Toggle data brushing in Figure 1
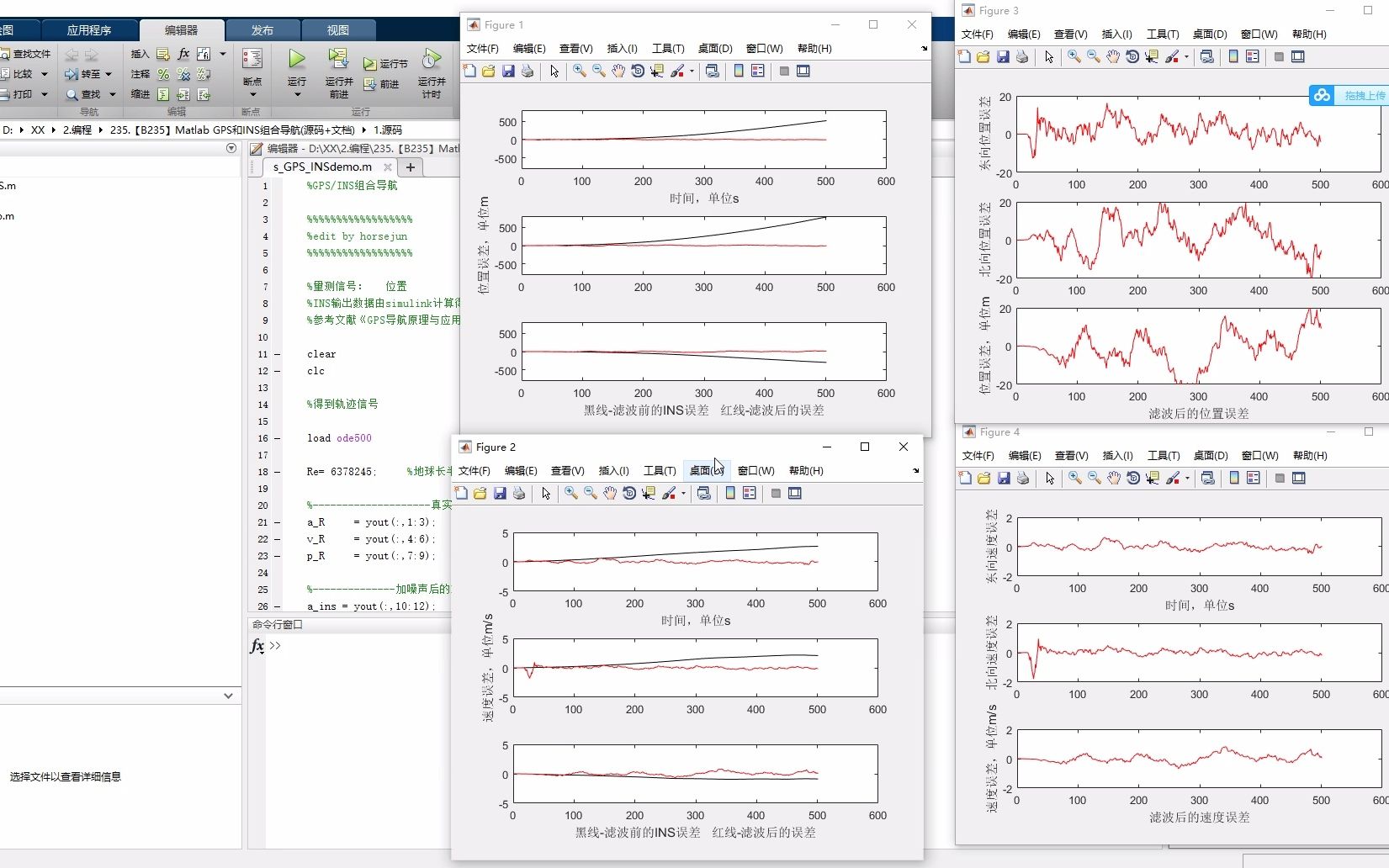Viewport: 1389px width, 868px height. 677,71
